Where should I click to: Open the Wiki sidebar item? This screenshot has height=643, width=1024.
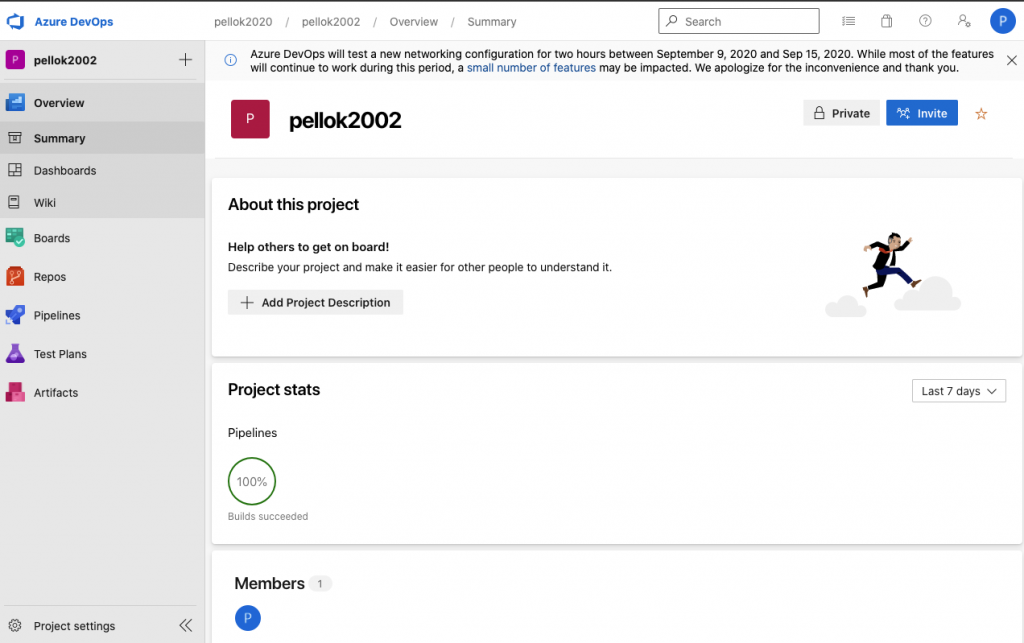pyautogui.click(x=45, y=203)
